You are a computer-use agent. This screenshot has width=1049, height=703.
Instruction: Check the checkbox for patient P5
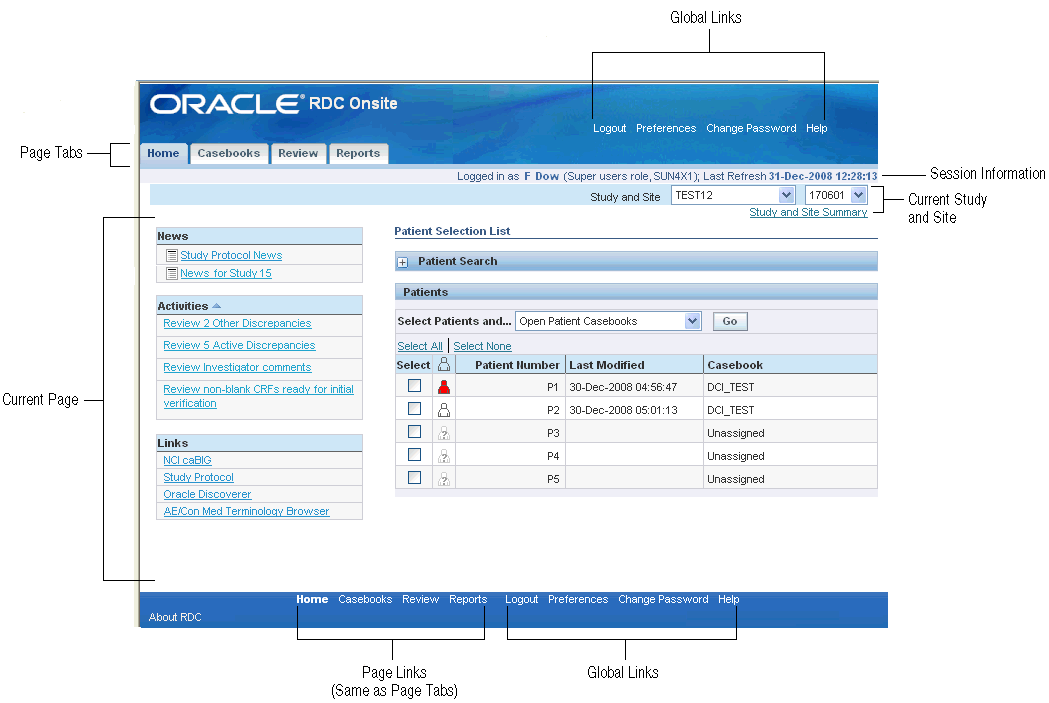tap(415, 478)
